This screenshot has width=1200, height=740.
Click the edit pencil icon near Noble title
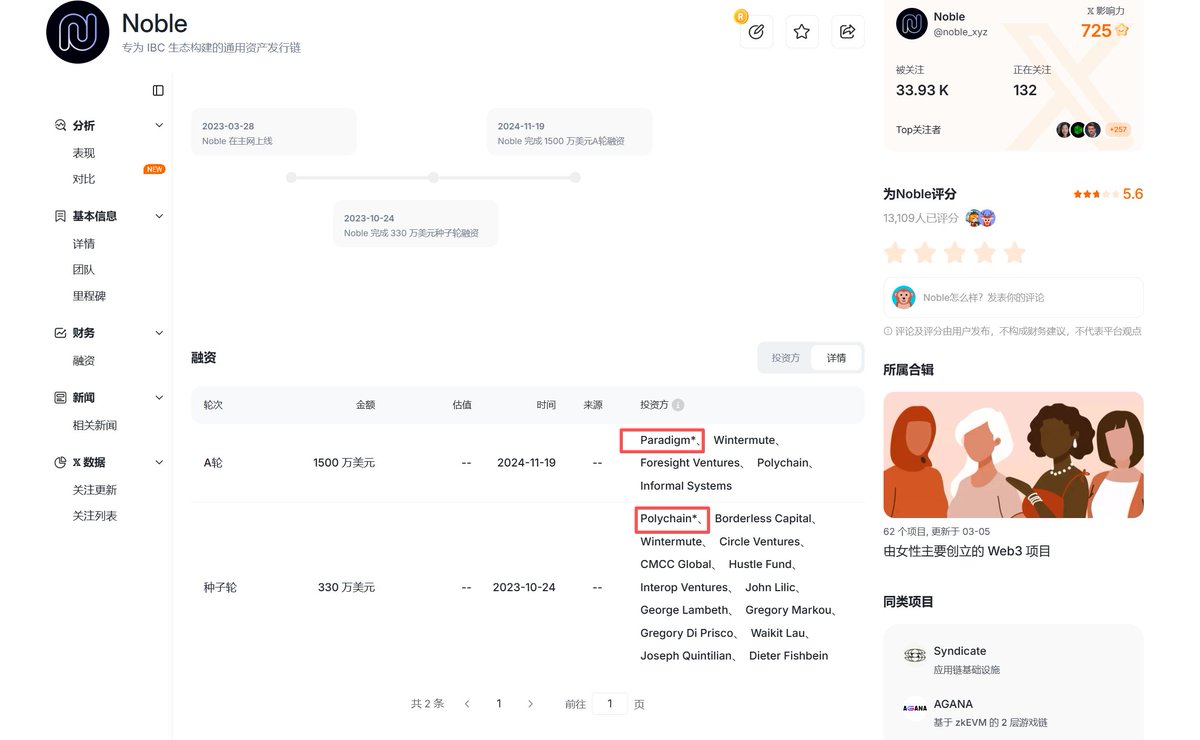click(x=756, y=32)
